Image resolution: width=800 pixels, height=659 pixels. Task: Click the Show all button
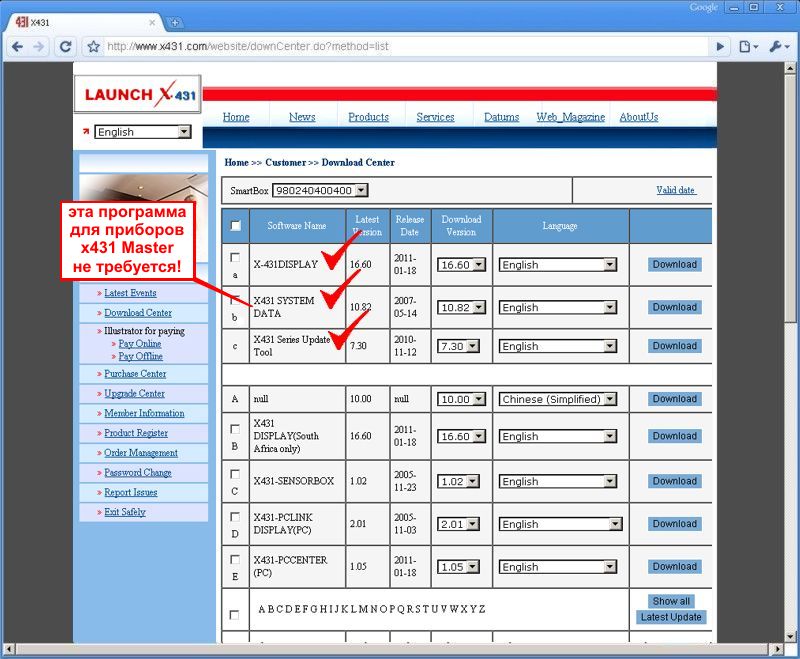[671, 601]
